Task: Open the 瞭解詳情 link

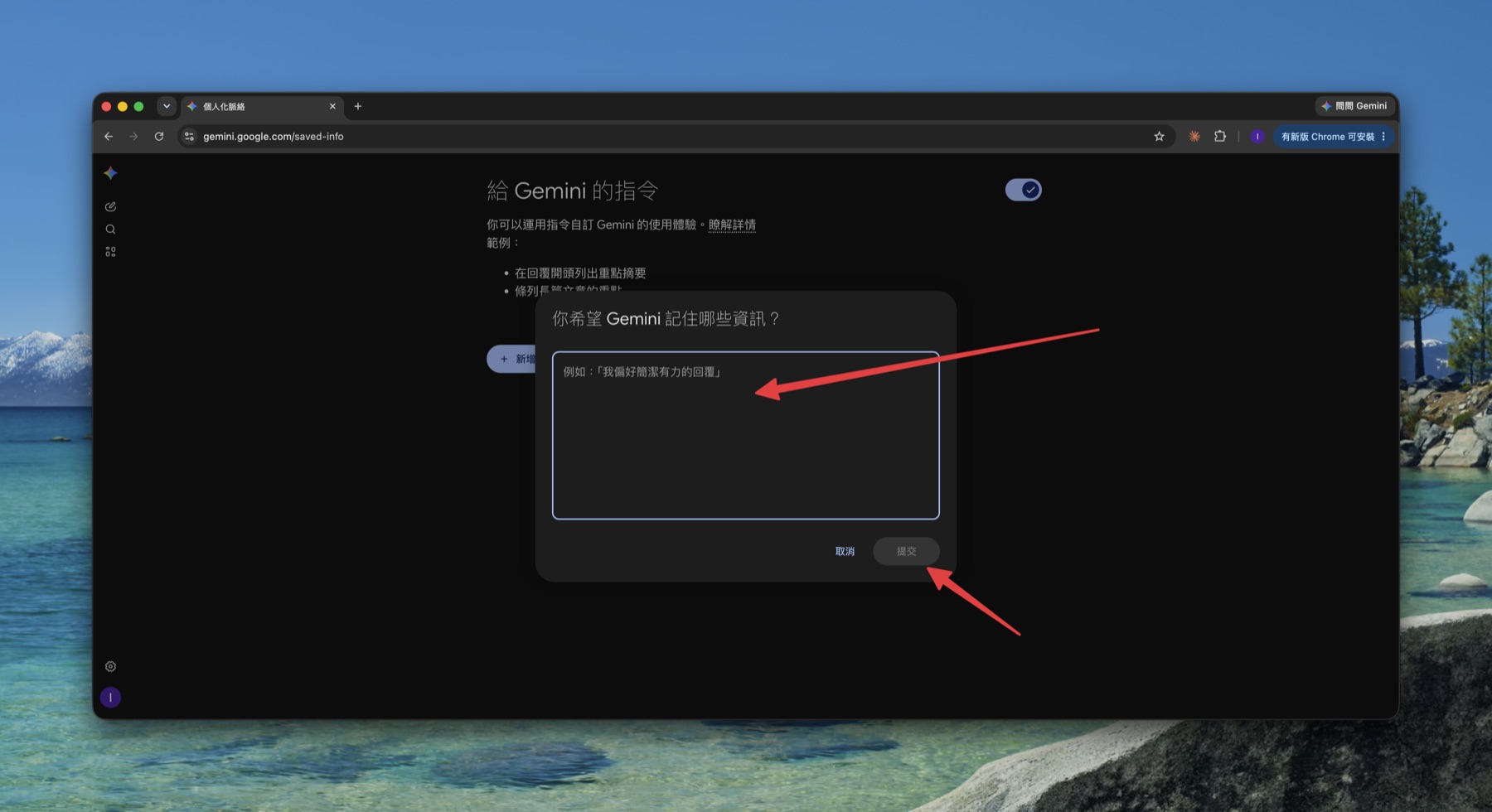Action: 732,225
